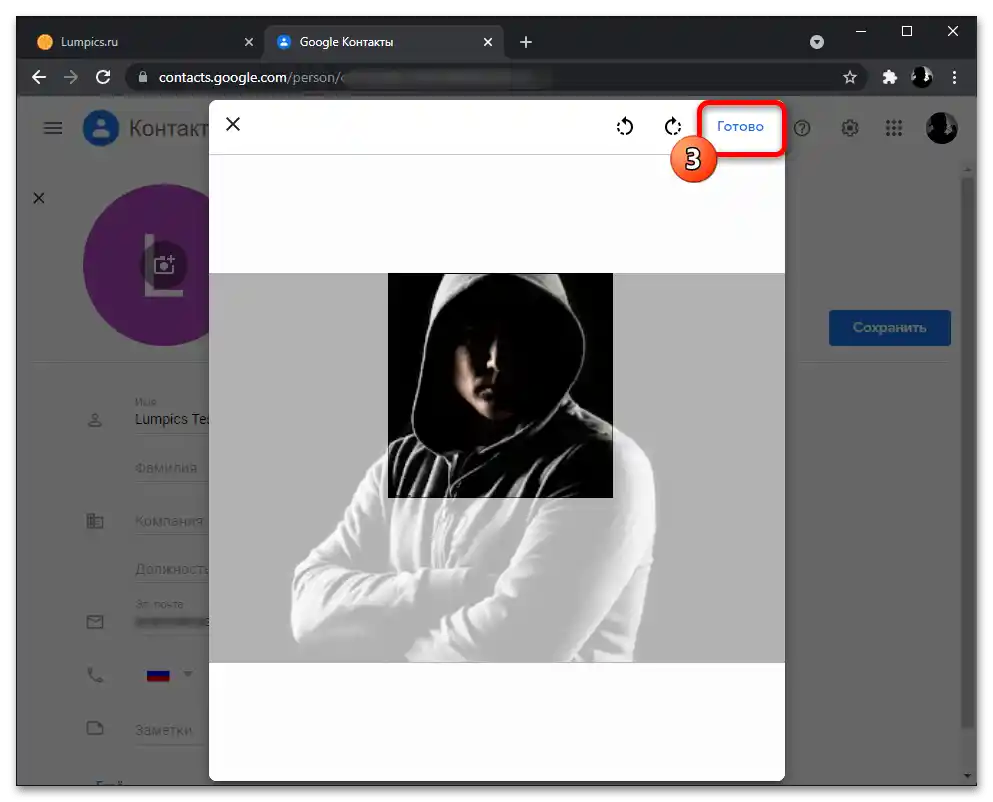Image resolution: width=993 pixels, height=802 pixels.
Task: Open the Google apps grid
Action: pyautogui.click(x=894, y=128)
